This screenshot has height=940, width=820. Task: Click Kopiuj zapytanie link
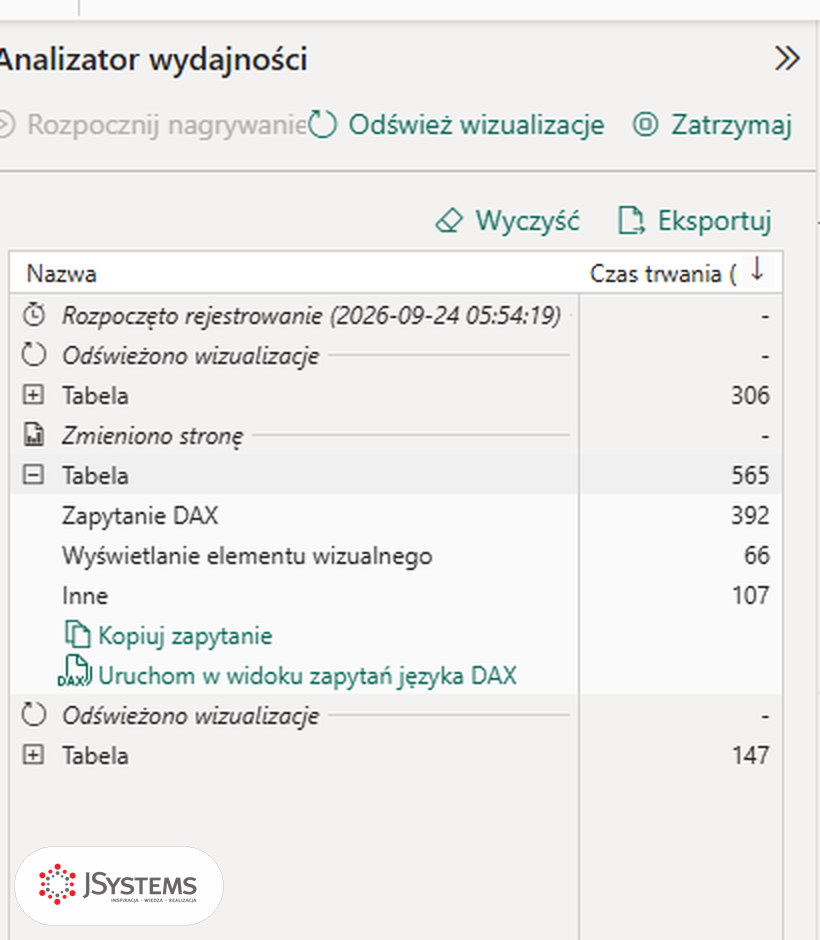185,636
